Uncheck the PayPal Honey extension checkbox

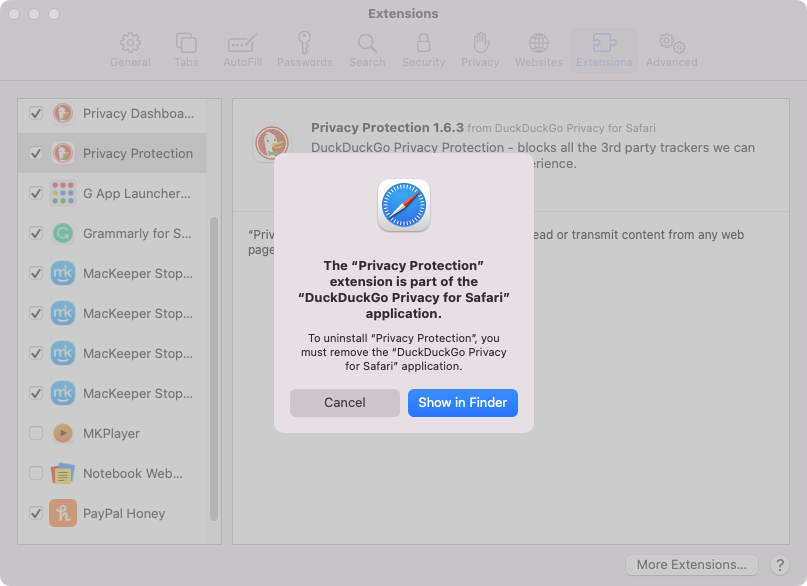pos(36,513)
